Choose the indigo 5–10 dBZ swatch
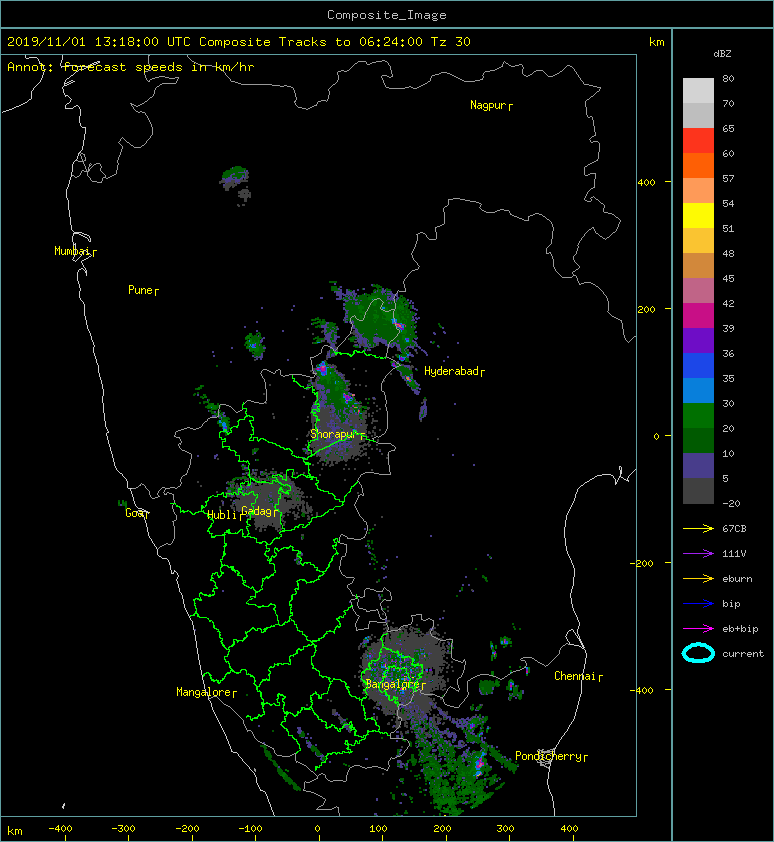The width and height of the screenshot is (774, 842). 698,466
